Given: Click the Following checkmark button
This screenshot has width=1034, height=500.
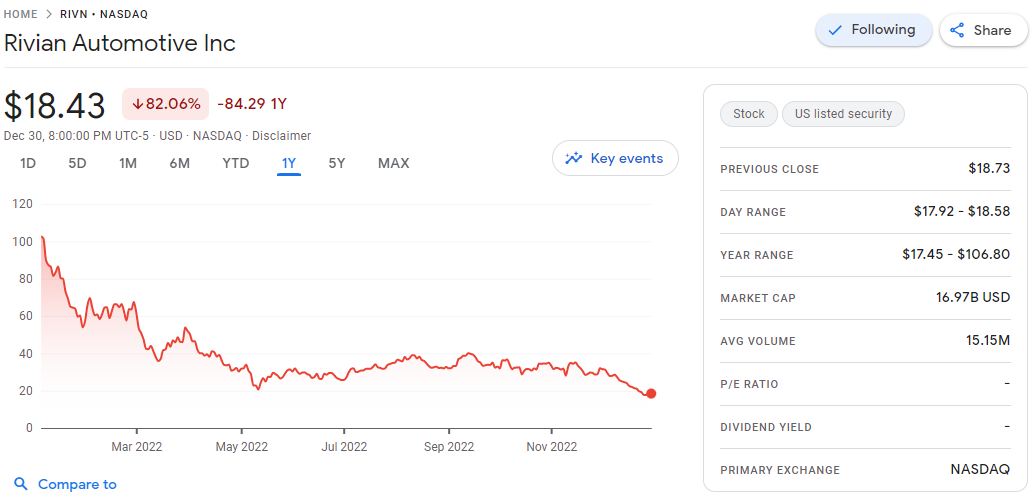Looking at the screenshot, I should tap(873, 30).
